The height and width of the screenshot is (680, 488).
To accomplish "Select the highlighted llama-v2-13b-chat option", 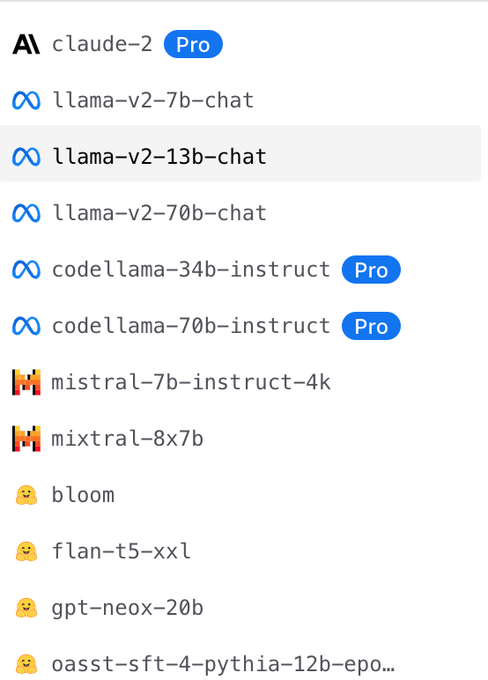I will [240, 153].
